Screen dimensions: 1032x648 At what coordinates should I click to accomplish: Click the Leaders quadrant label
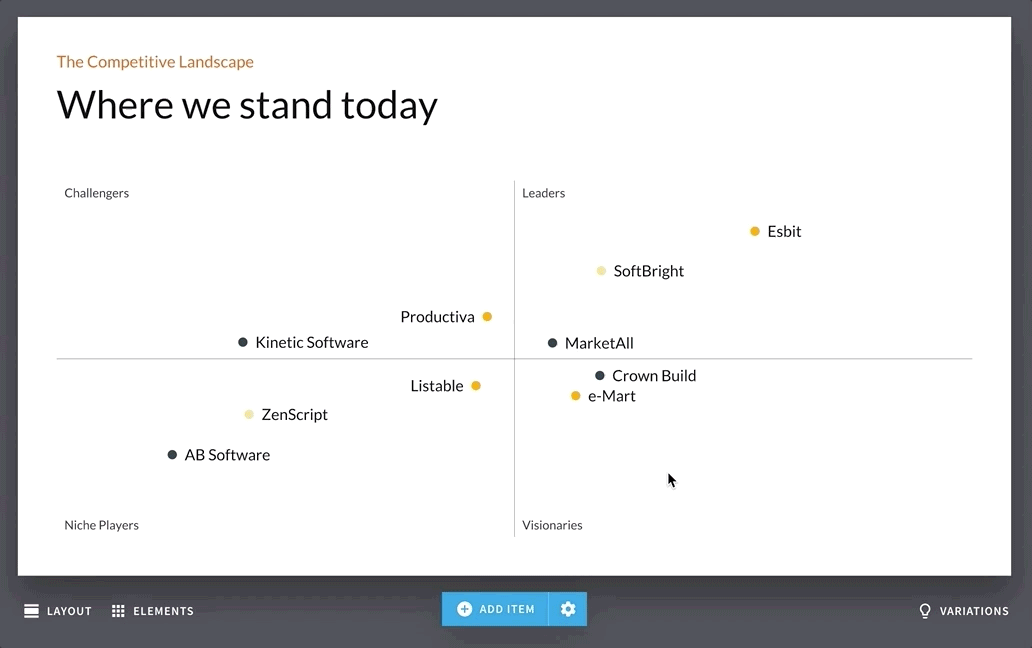543,193
